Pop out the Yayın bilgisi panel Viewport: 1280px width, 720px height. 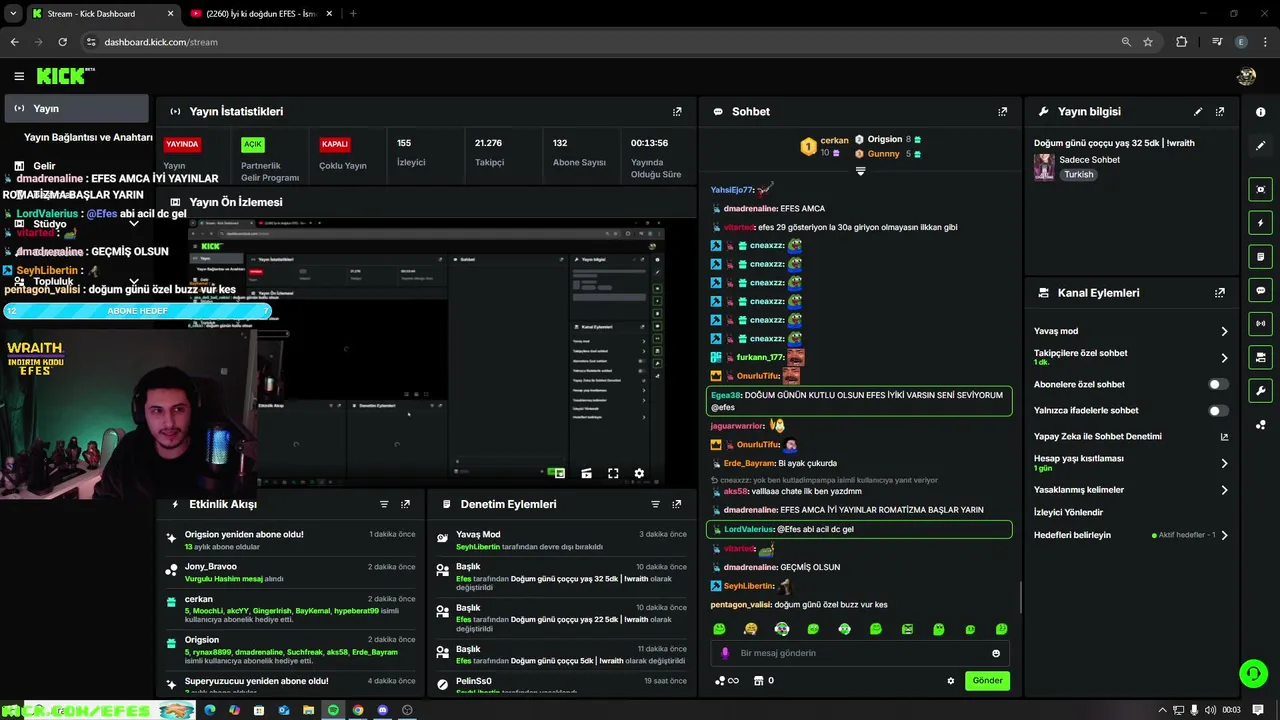1220,112
